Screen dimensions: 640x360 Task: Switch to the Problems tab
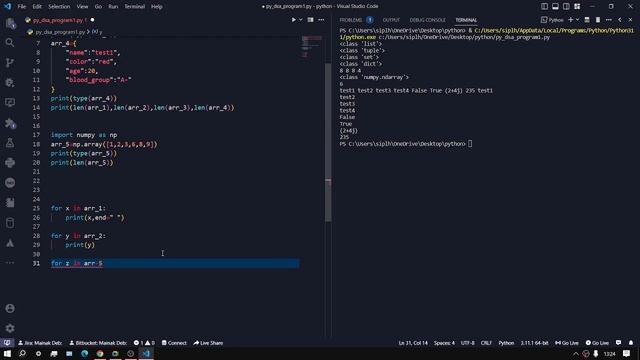click(x=351, y=20)
